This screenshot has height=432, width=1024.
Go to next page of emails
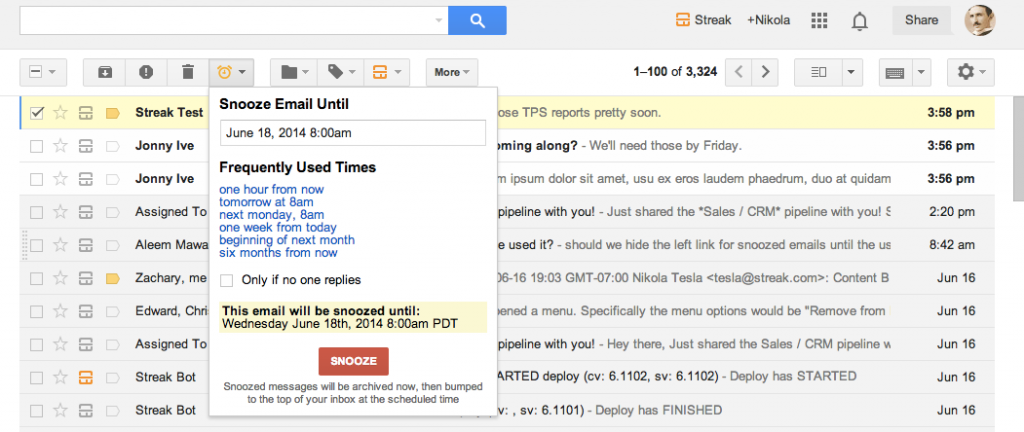point(765,72)
